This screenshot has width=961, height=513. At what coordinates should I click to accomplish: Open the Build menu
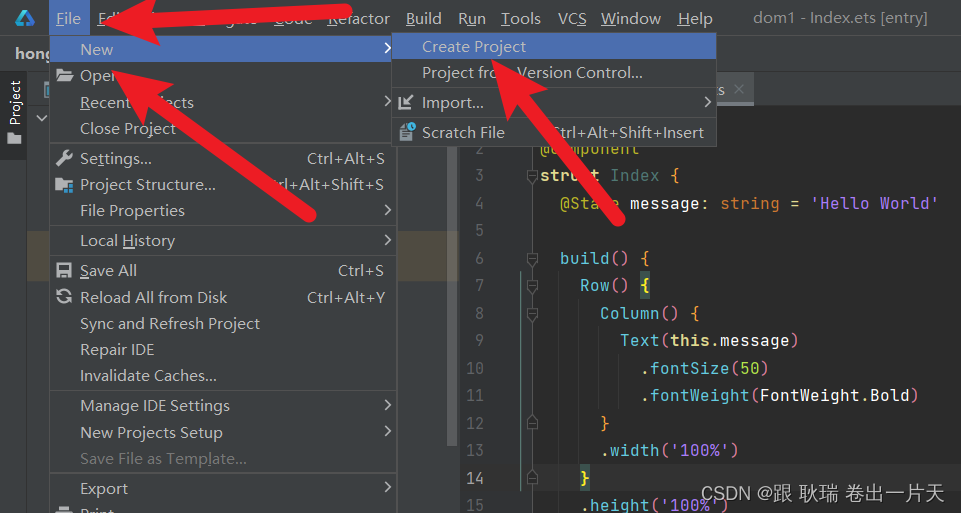pyautogui.click(x=424, y=19)
